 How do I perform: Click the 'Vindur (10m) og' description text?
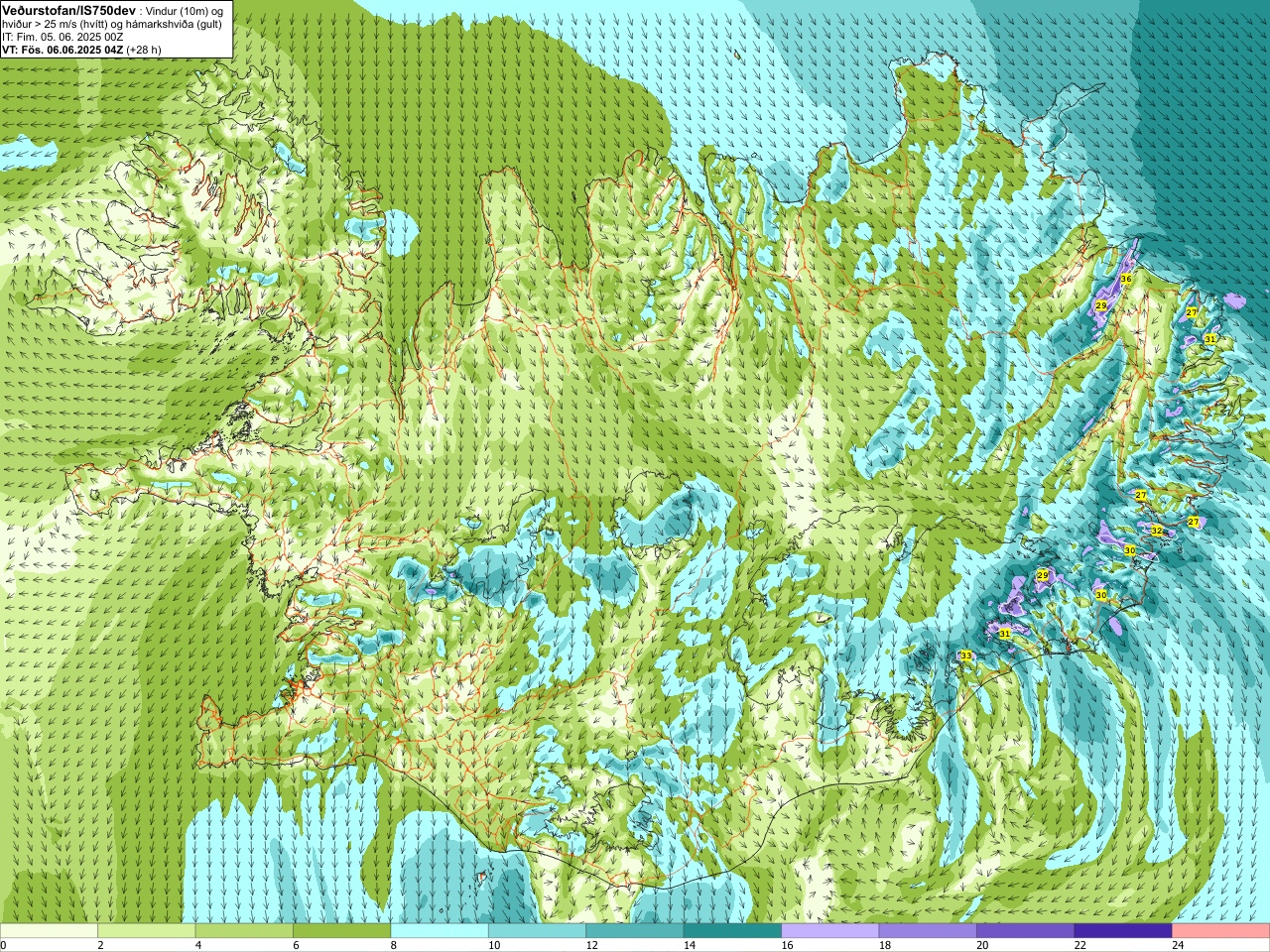184,11
